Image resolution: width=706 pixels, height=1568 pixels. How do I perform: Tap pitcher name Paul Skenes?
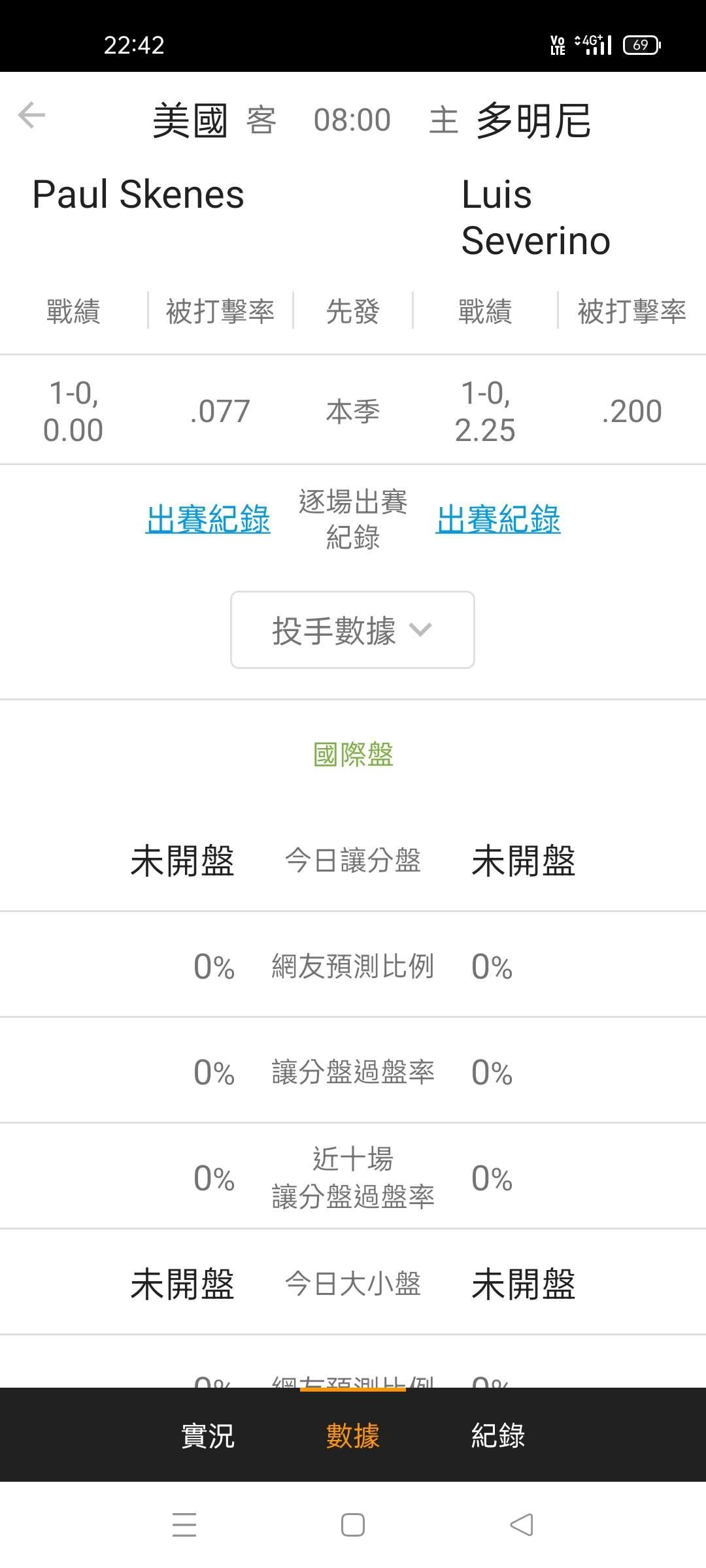[138, 195]
